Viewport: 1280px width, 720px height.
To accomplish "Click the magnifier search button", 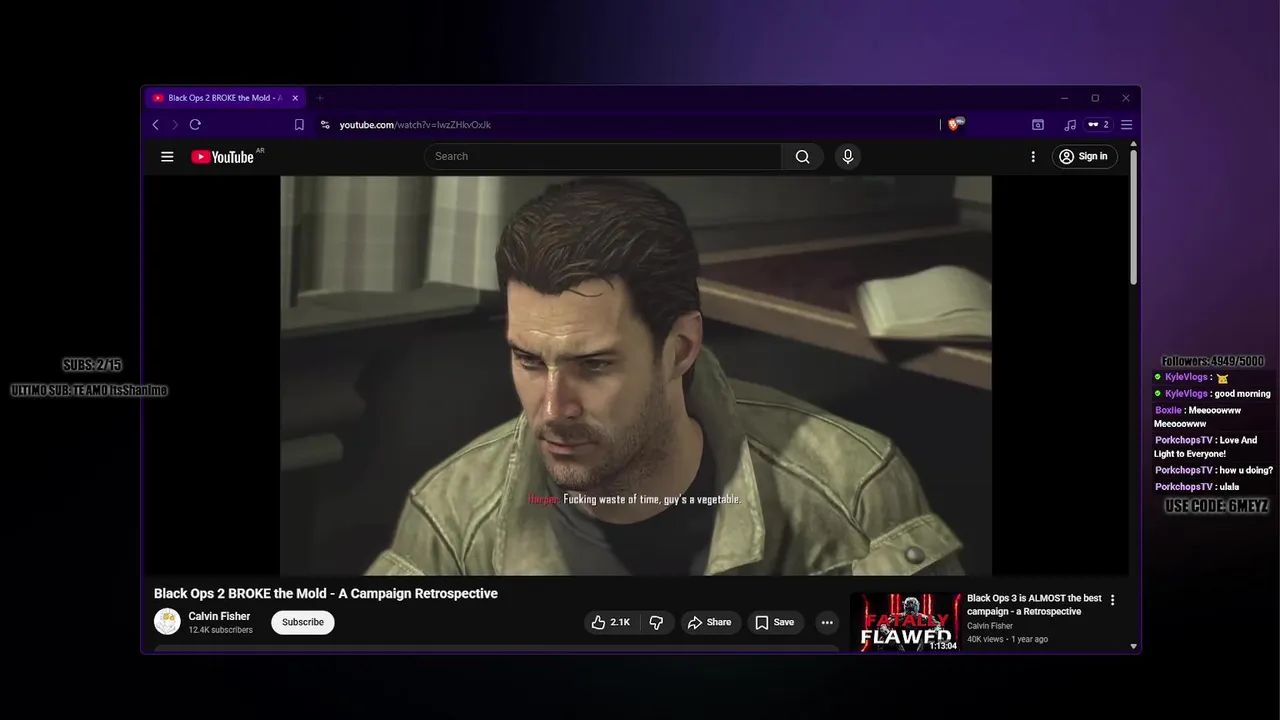I will coord(802,156).
